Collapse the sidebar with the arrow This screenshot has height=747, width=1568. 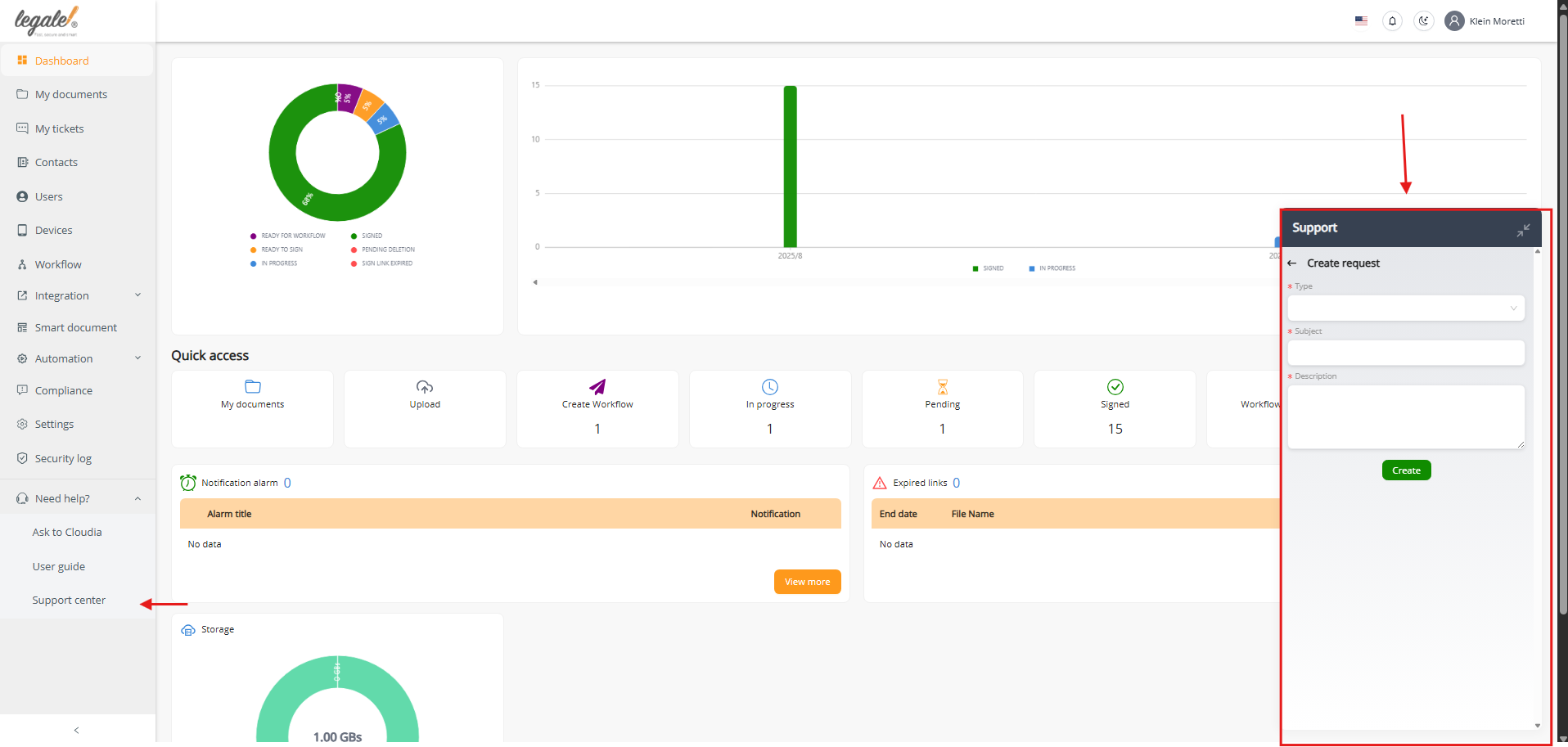(x=77, y=730)
